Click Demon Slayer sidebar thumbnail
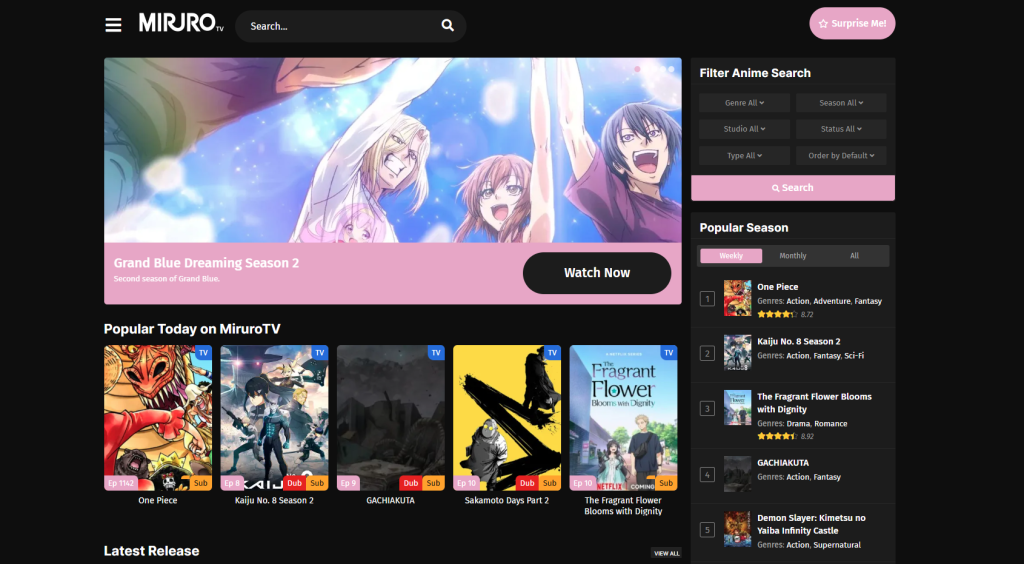Screen dimensions: 1024x564 click(737, 529)
